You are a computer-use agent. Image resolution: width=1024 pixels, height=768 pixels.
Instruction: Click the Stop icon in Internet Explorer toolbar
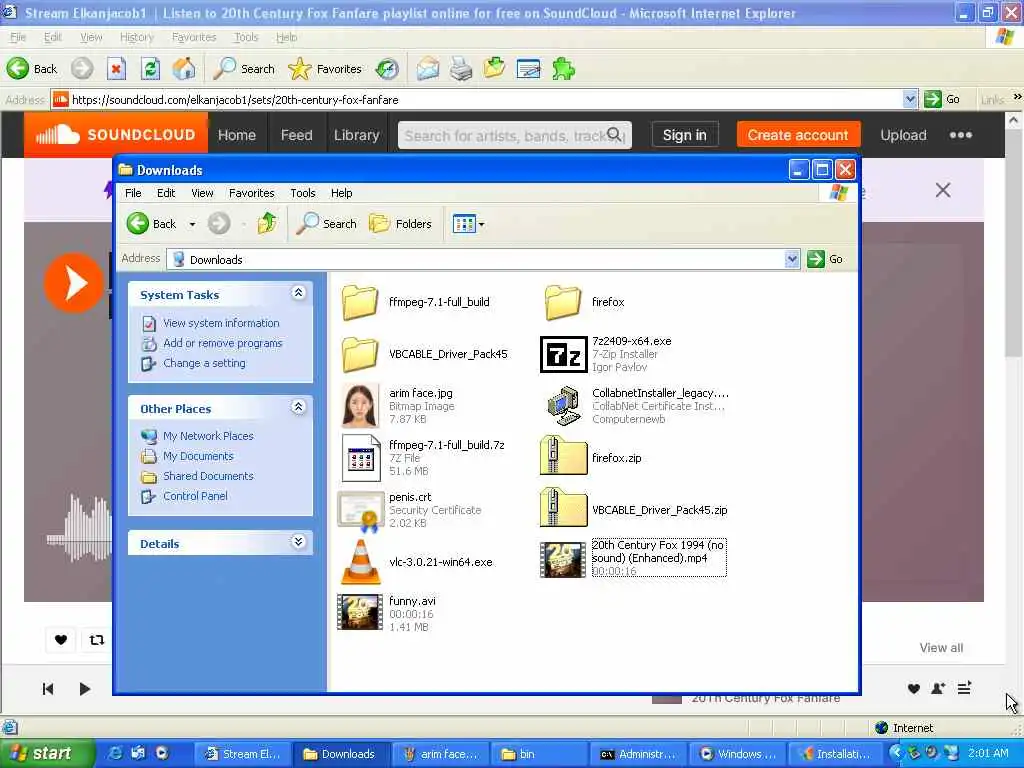point(116,69)
